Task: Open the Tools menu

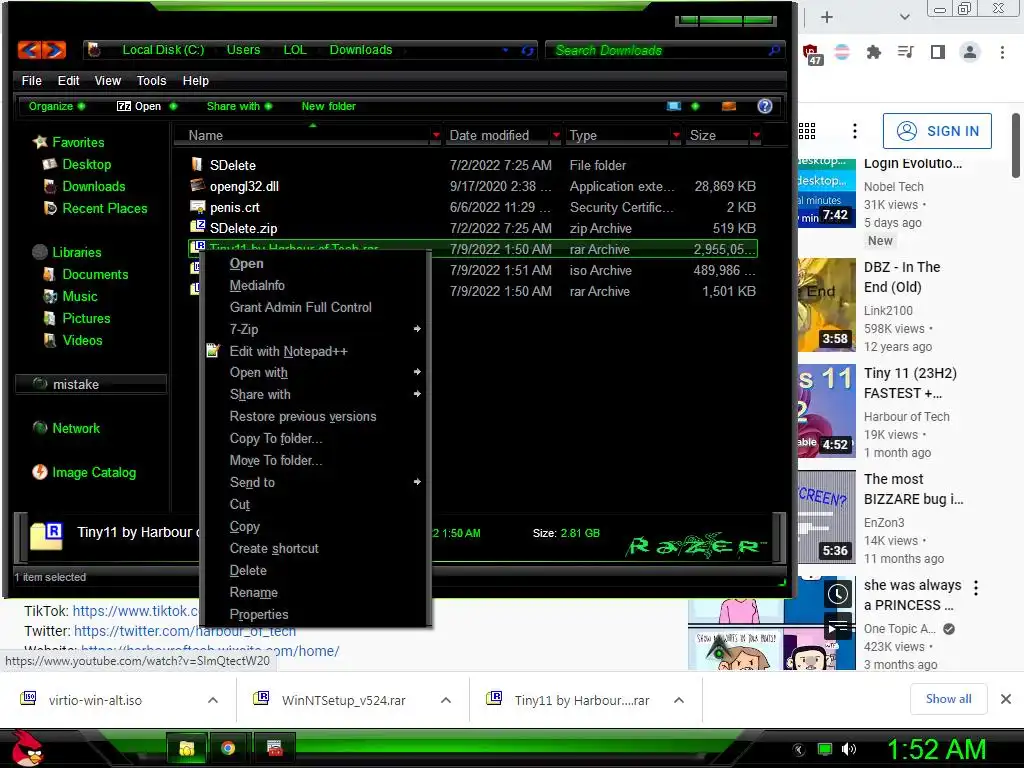Action: [x=151, y=80]
